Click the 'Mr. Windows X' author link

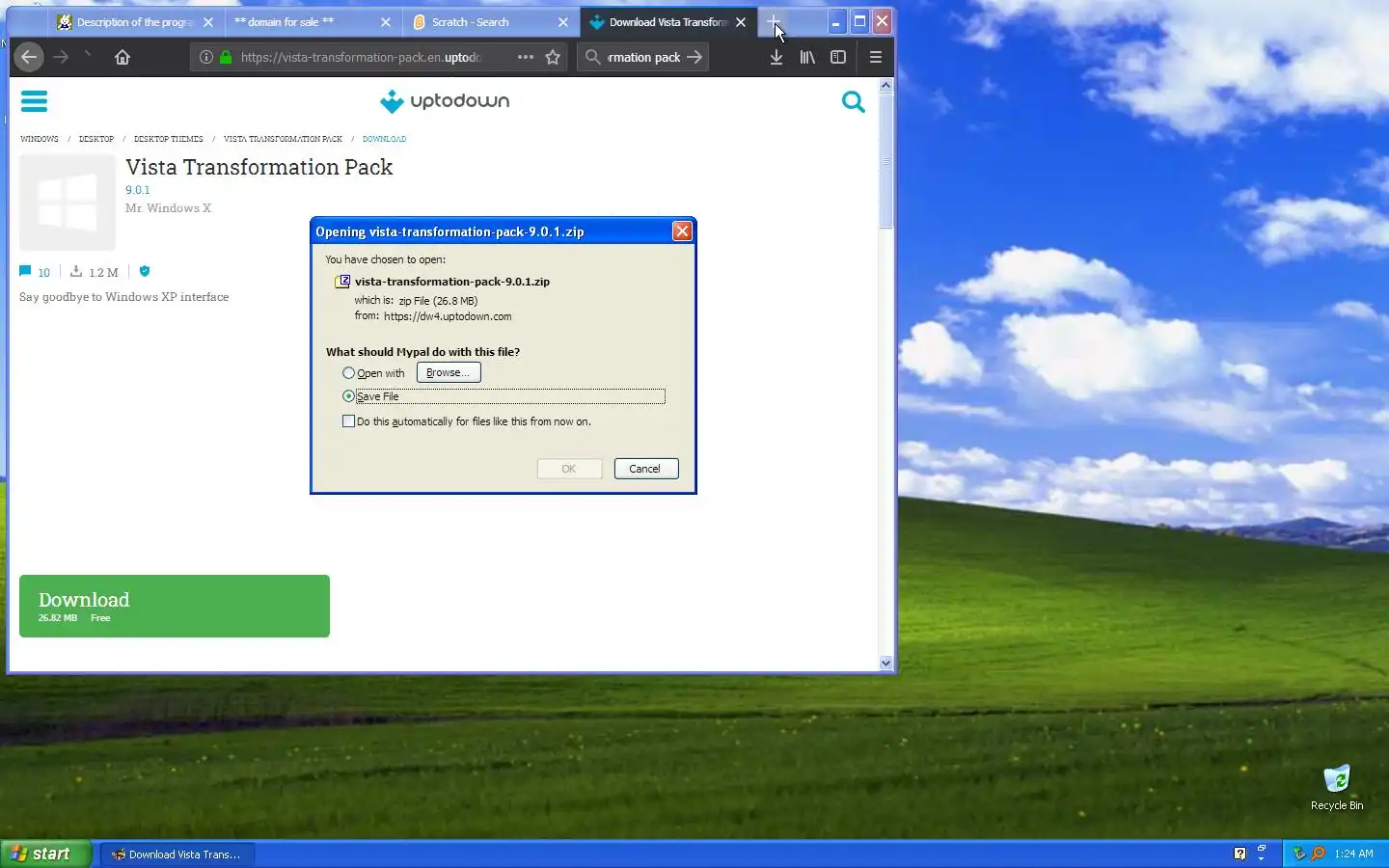point(168,208)
